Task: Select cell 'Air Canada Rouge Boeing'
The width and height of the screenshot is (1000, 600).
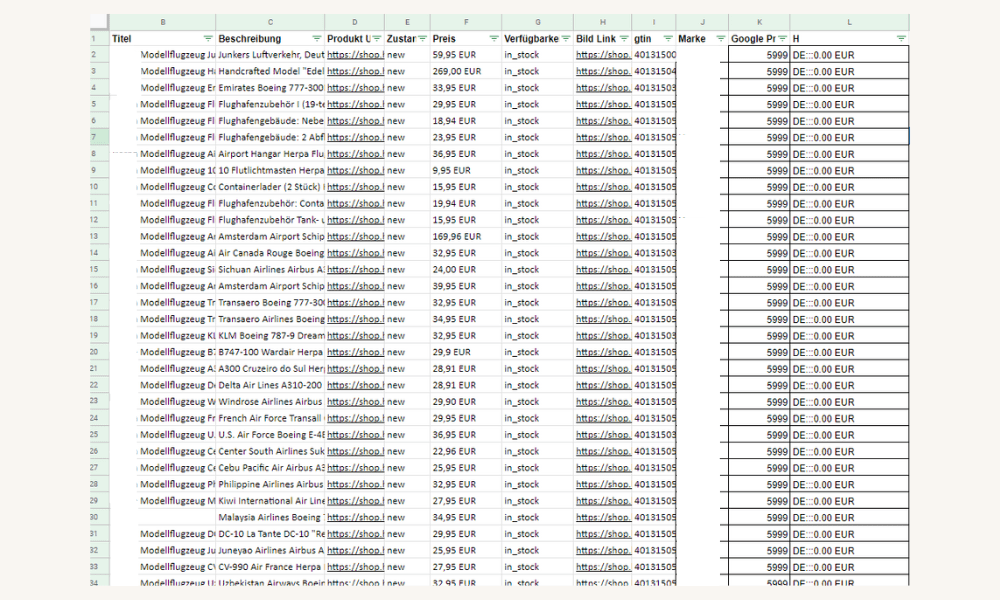Action: (270, 253)
